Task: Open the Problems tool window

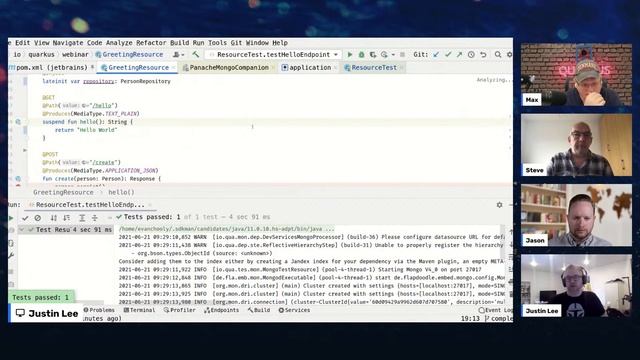Action: [x=99, y=310]
